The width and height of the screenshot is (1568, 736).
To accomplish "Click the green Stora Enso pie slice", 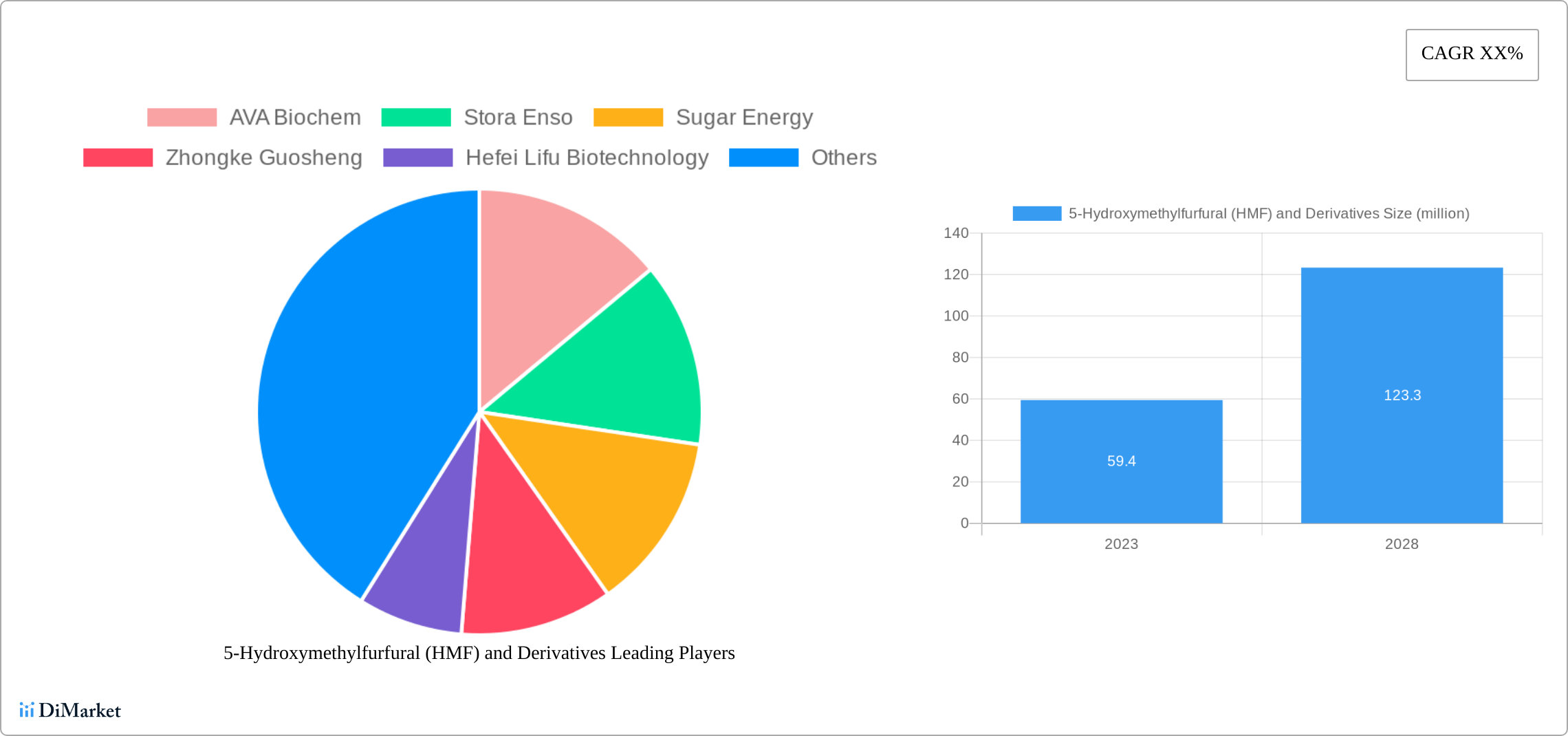I will pyautogui.click(x=619, y=371).
